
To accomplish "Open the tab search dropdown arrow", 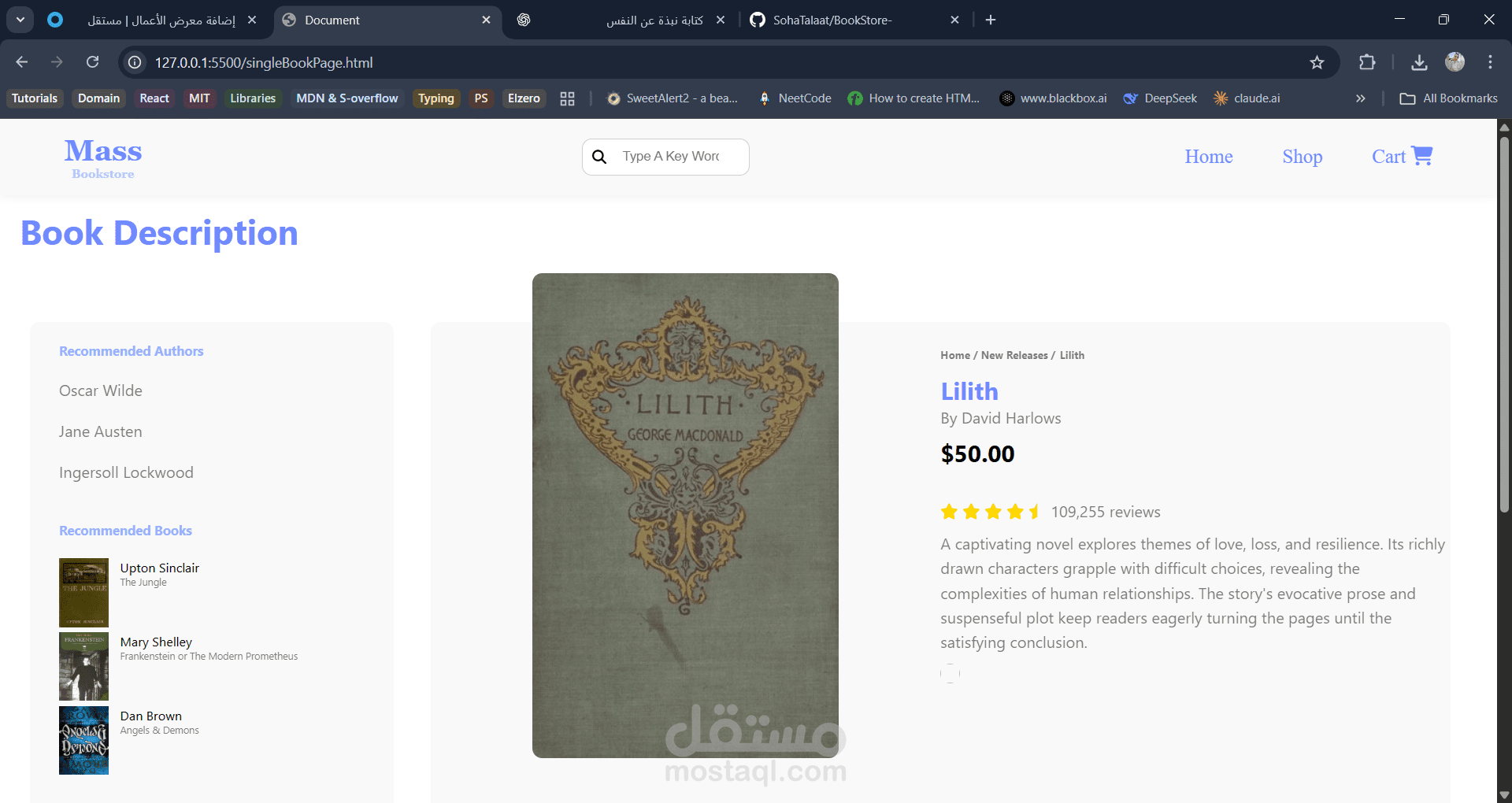I will point(20,20).
